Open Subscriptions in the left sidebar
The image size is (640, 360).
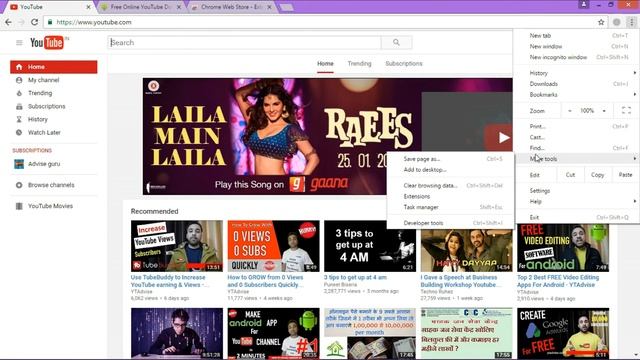[x=46, y=106]
